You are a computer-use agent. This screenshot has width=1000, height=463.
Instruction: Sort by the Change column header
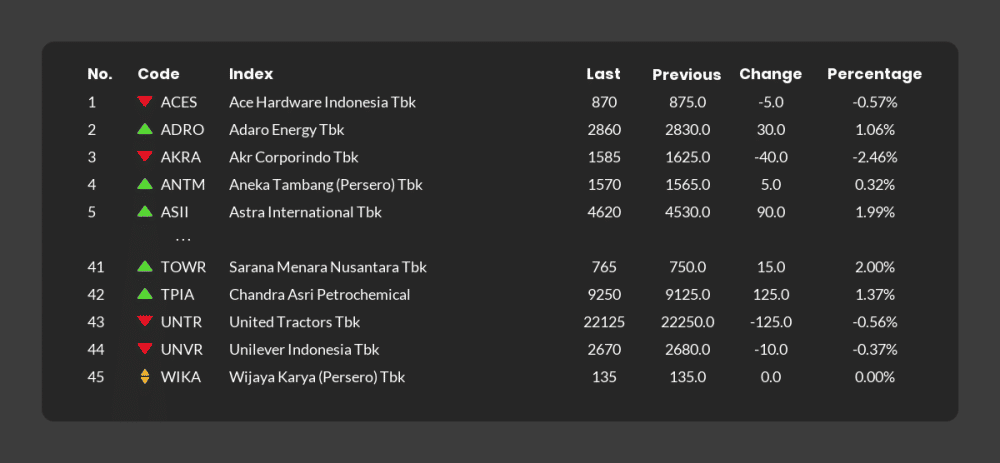pos(770,74)
